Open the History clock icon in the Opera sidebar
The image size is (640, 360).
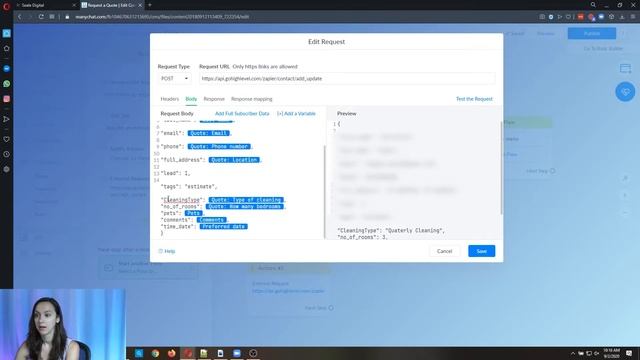(x=7, y=154)
